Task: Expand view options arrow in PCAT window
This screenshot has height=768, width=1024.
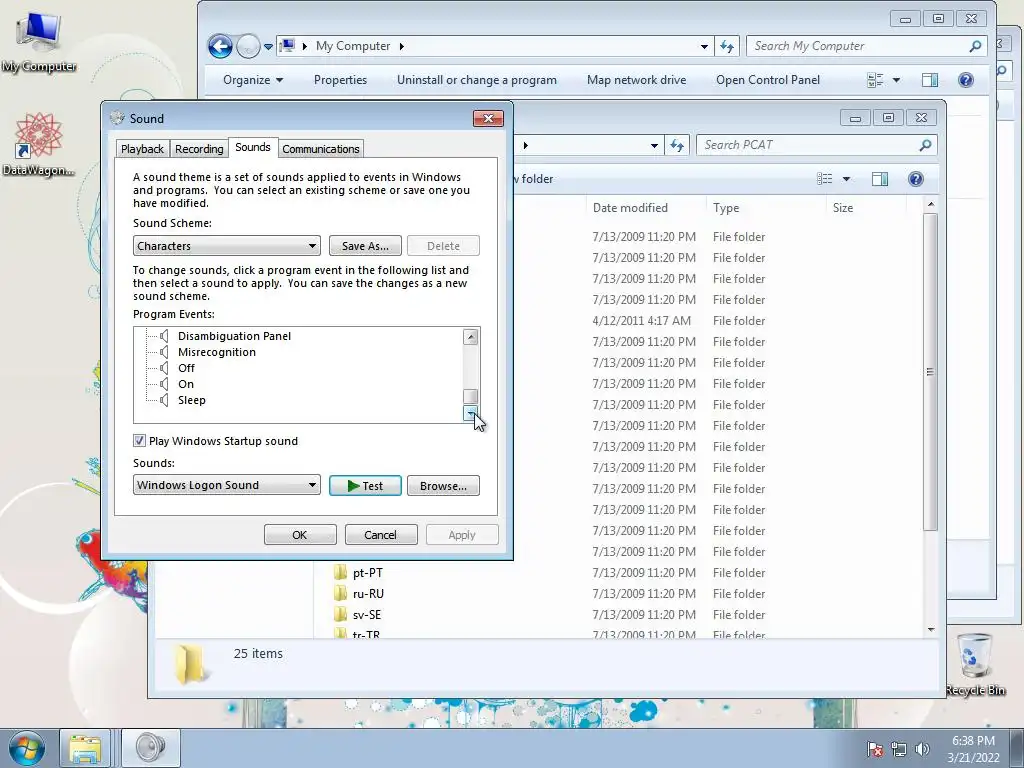Action: (846, 179)
